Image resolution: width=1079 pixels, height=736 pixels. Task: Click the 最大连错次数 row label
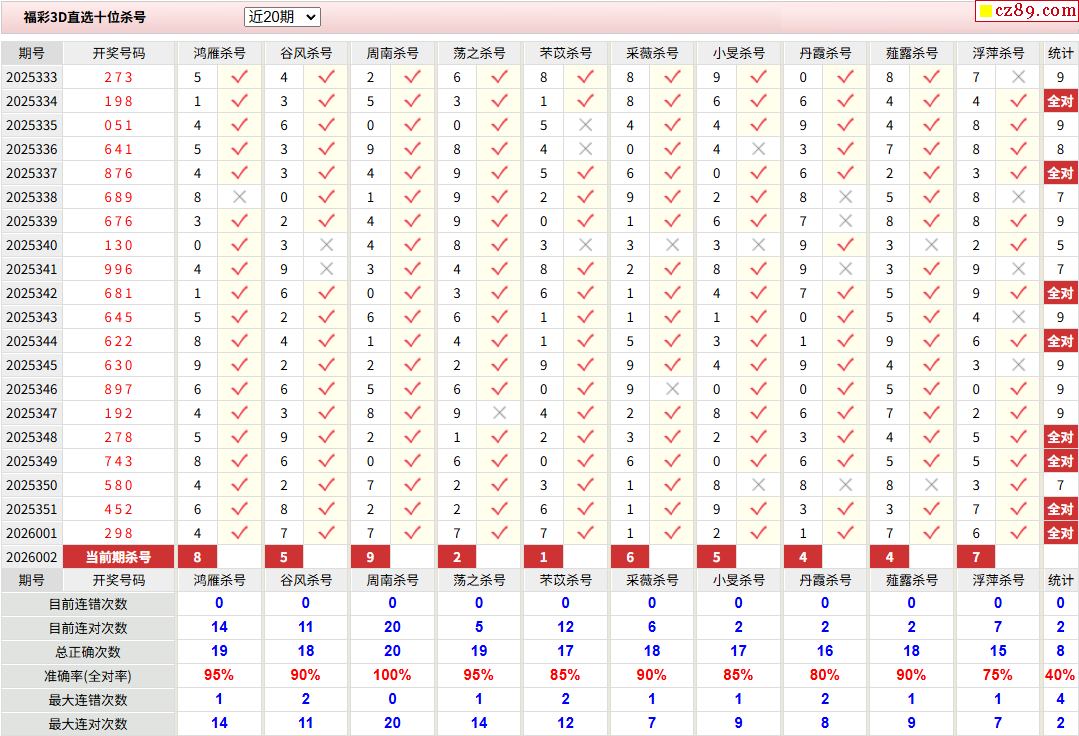click(88, 700)
